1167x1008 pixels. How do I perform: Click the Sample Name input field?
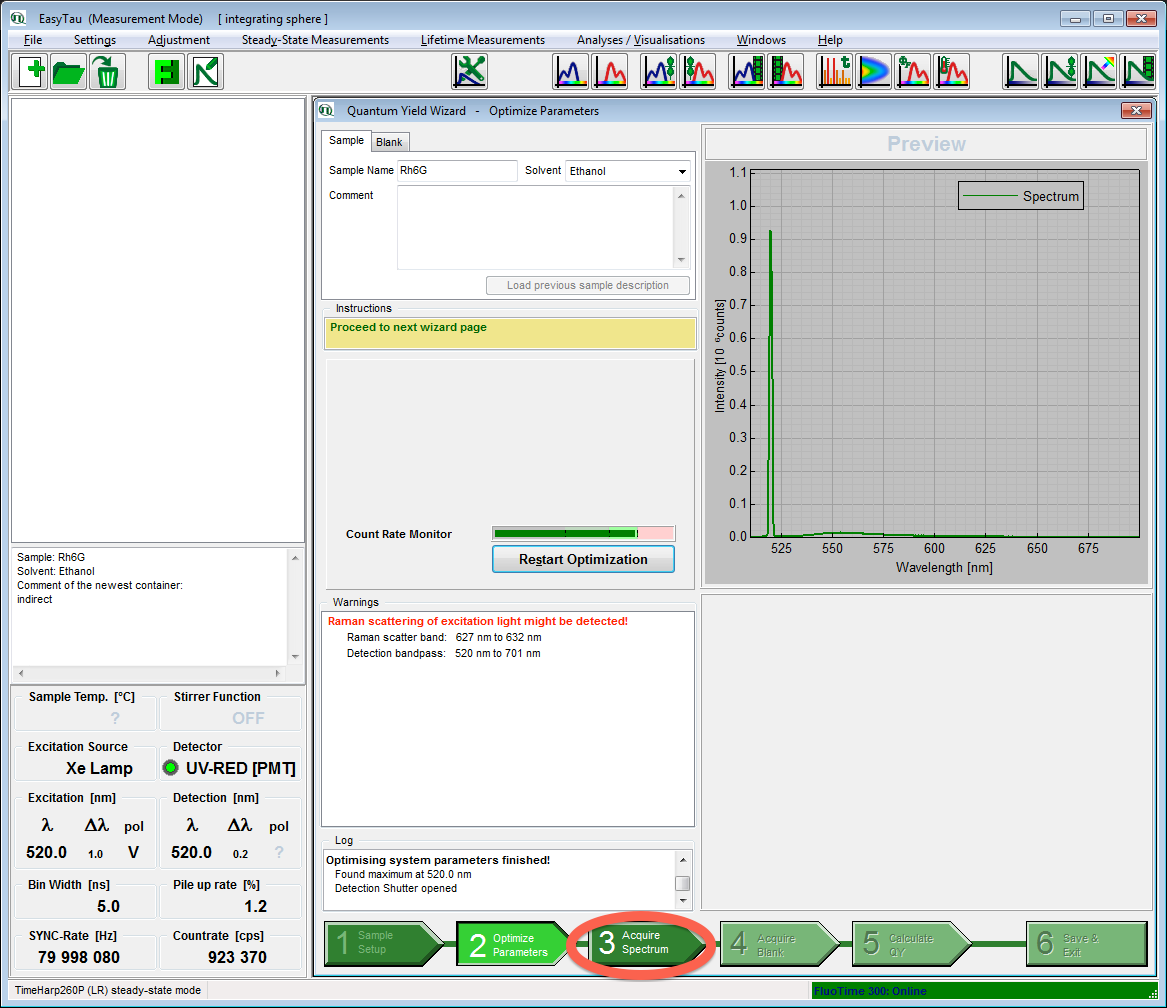[x=457, y=171]
